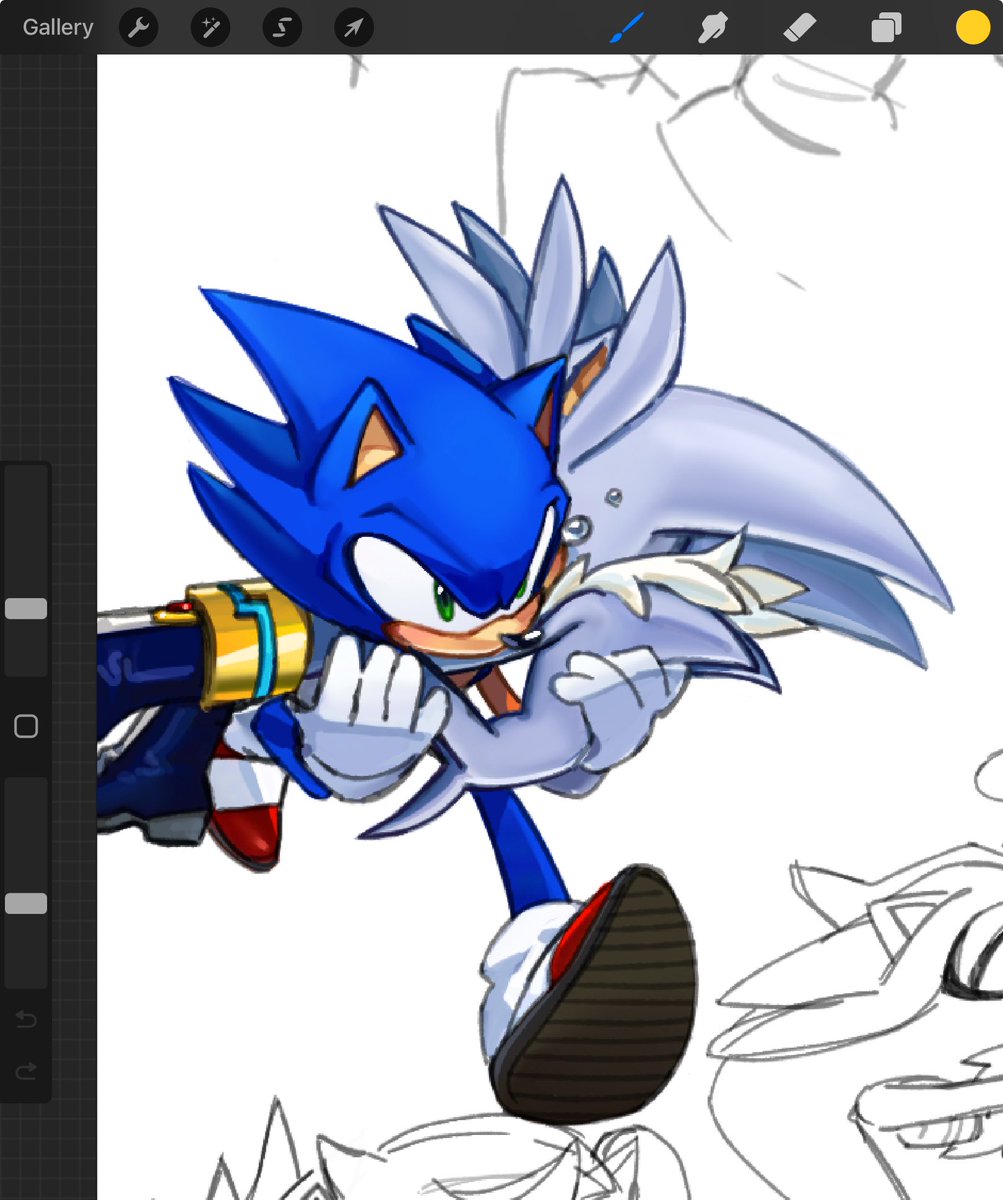Image resolution: width=1003 pixels, height=1200 pixels.
Task: Activate the Selection tool
Action: (282, 28)
